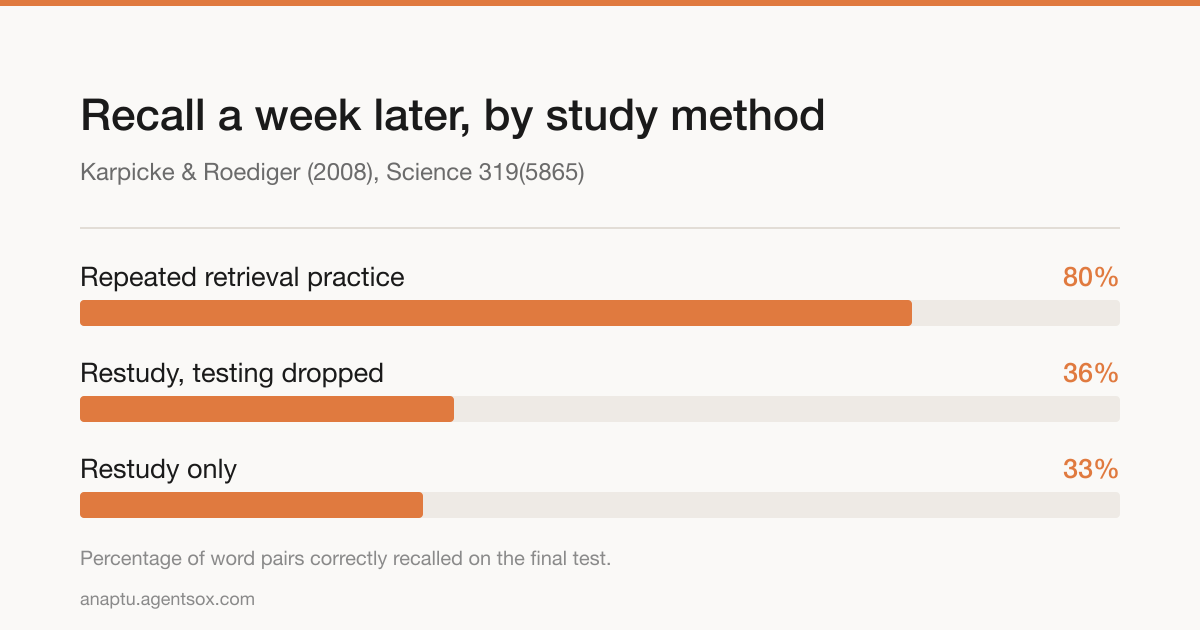Click the divider line under the subtitle
Viewport: 1200px width, 630px height.
click(600, 228)
